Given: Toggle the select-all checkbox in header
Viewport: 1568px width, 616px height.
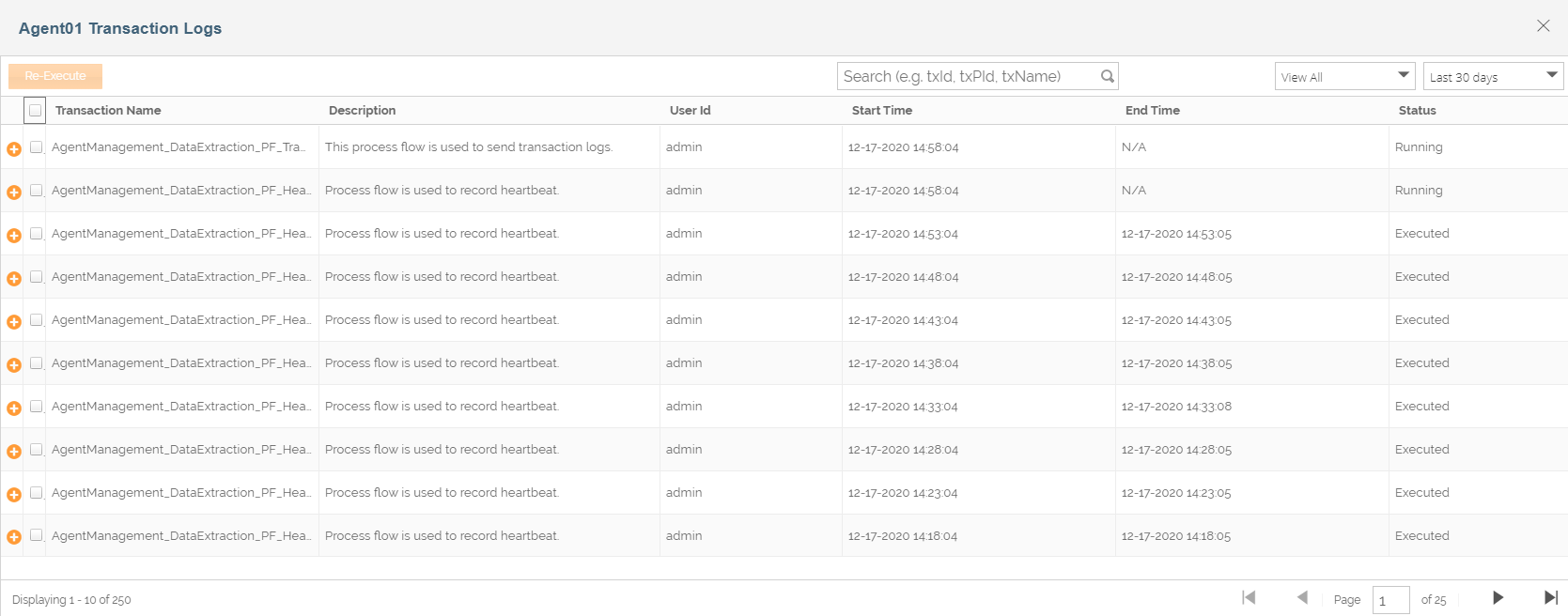Looking at the screenshot, I should [35, 111].
